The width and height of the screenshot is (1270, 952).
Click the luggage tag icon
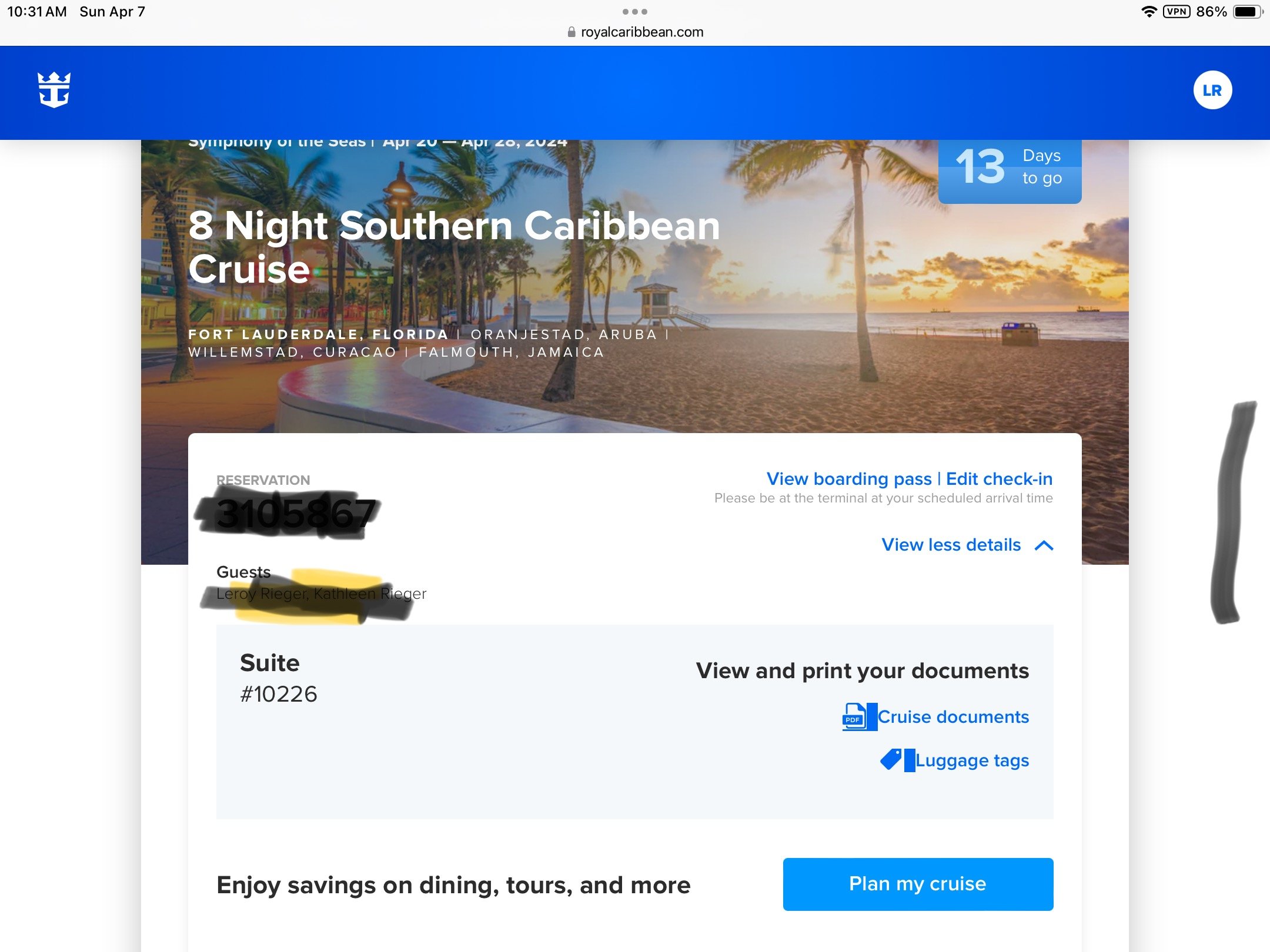click(x=891, y=760)
